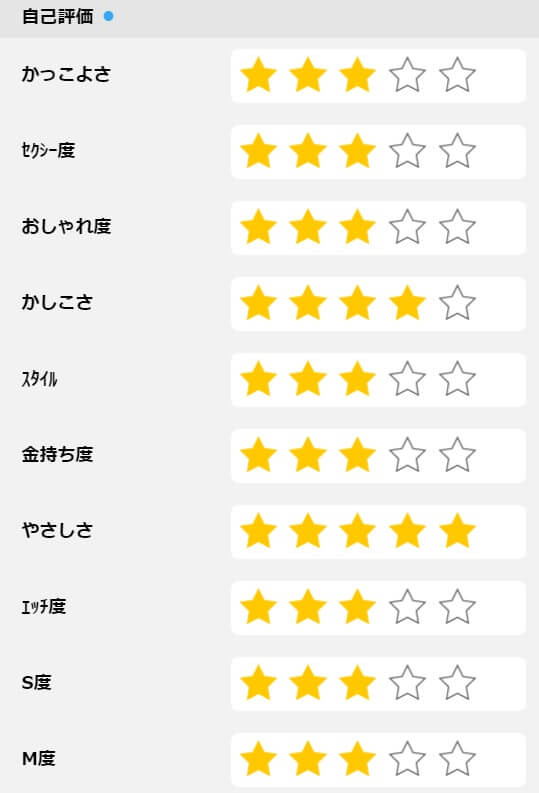Click the かっこよさ label

coord(66,74)
